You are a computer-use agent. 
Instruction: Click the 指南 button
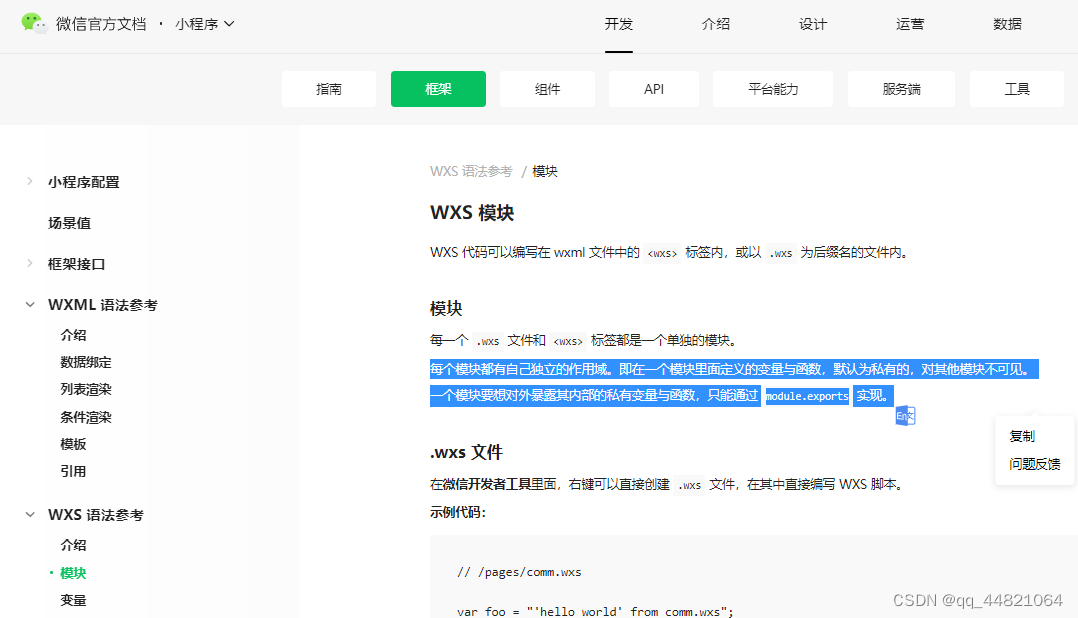pyautogui.click(x=328, y=88)
